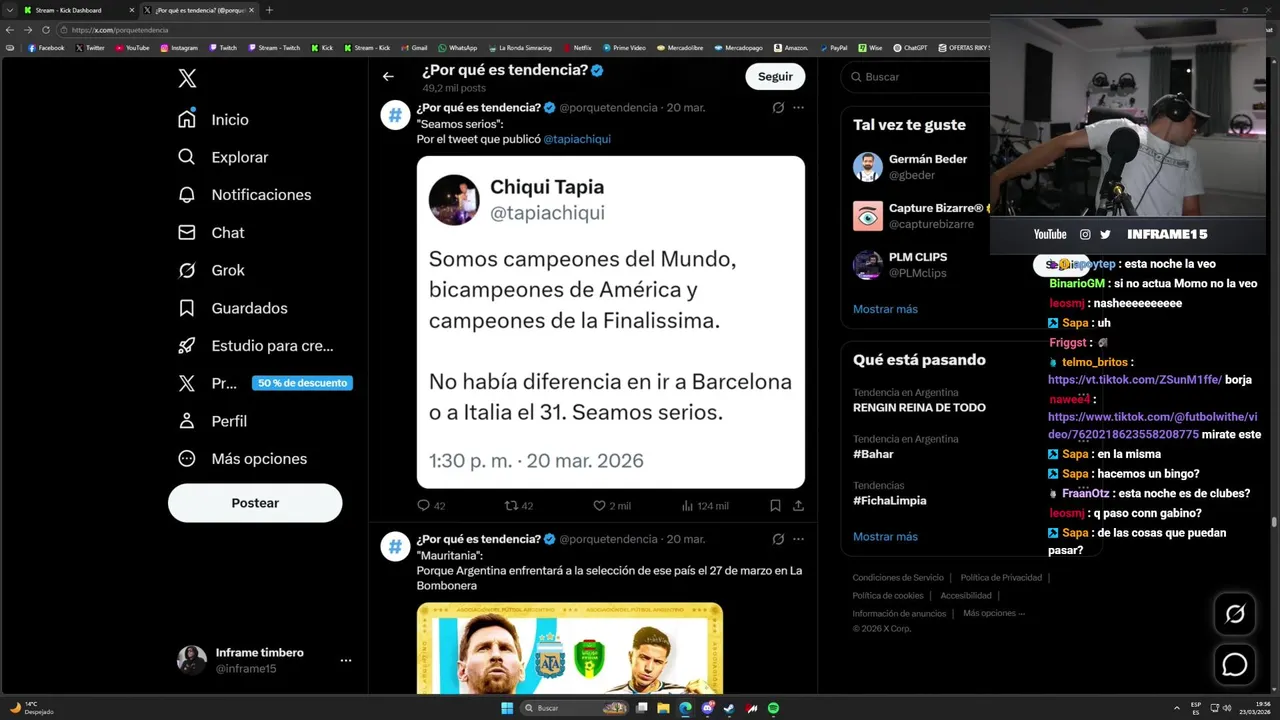Click repost icon with 42 reposts
1280x720 pixels.
click(519, 506)
